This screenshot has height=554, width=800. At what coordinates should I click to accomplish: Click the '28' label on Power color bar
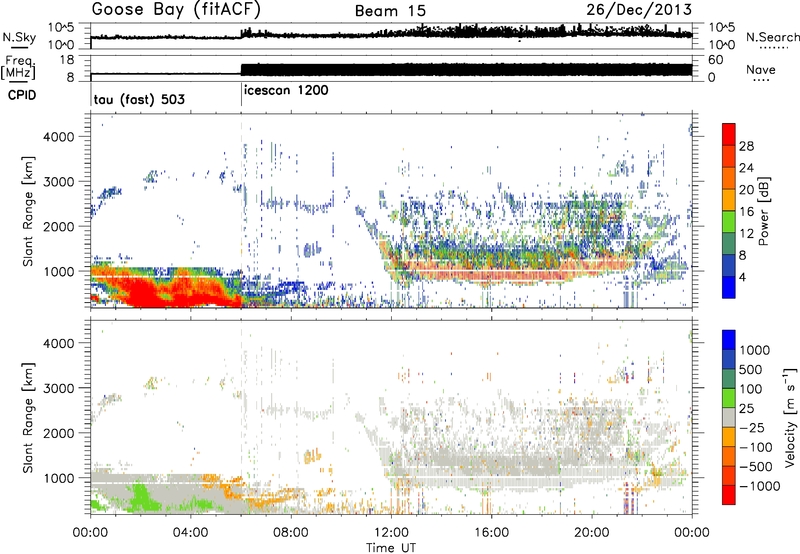(x=746, y=146)
